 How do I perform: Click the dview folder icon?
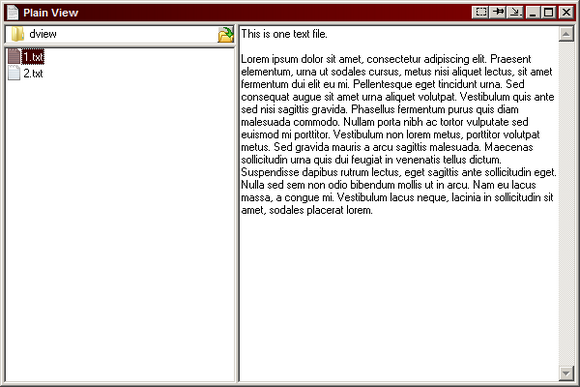[x=17, y=34]
